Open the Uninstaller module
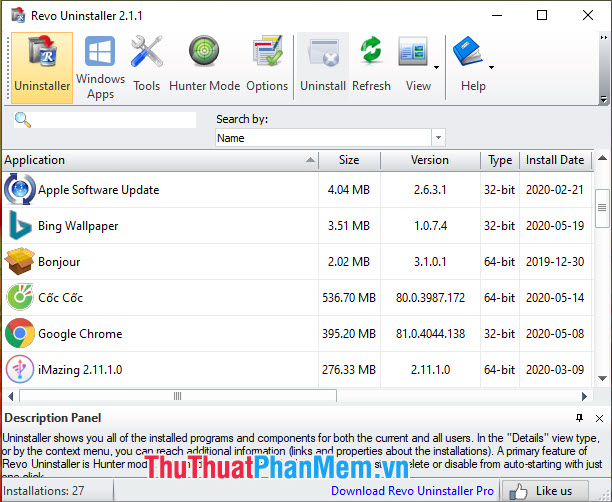Viewport: 612px width, 502px height. tap(42, 68)
